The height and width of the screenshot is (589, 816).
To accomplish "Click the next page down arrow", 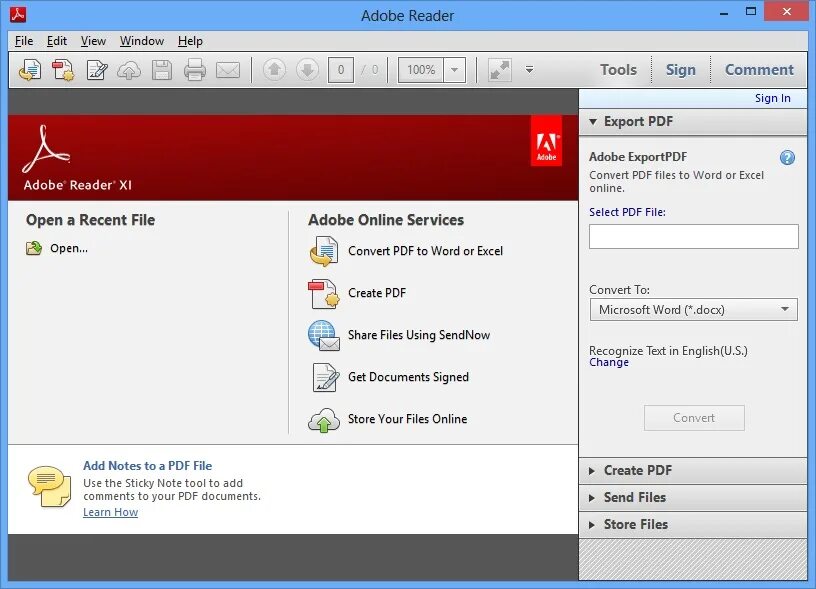I will pyautogui.click(x=308, y=70).
